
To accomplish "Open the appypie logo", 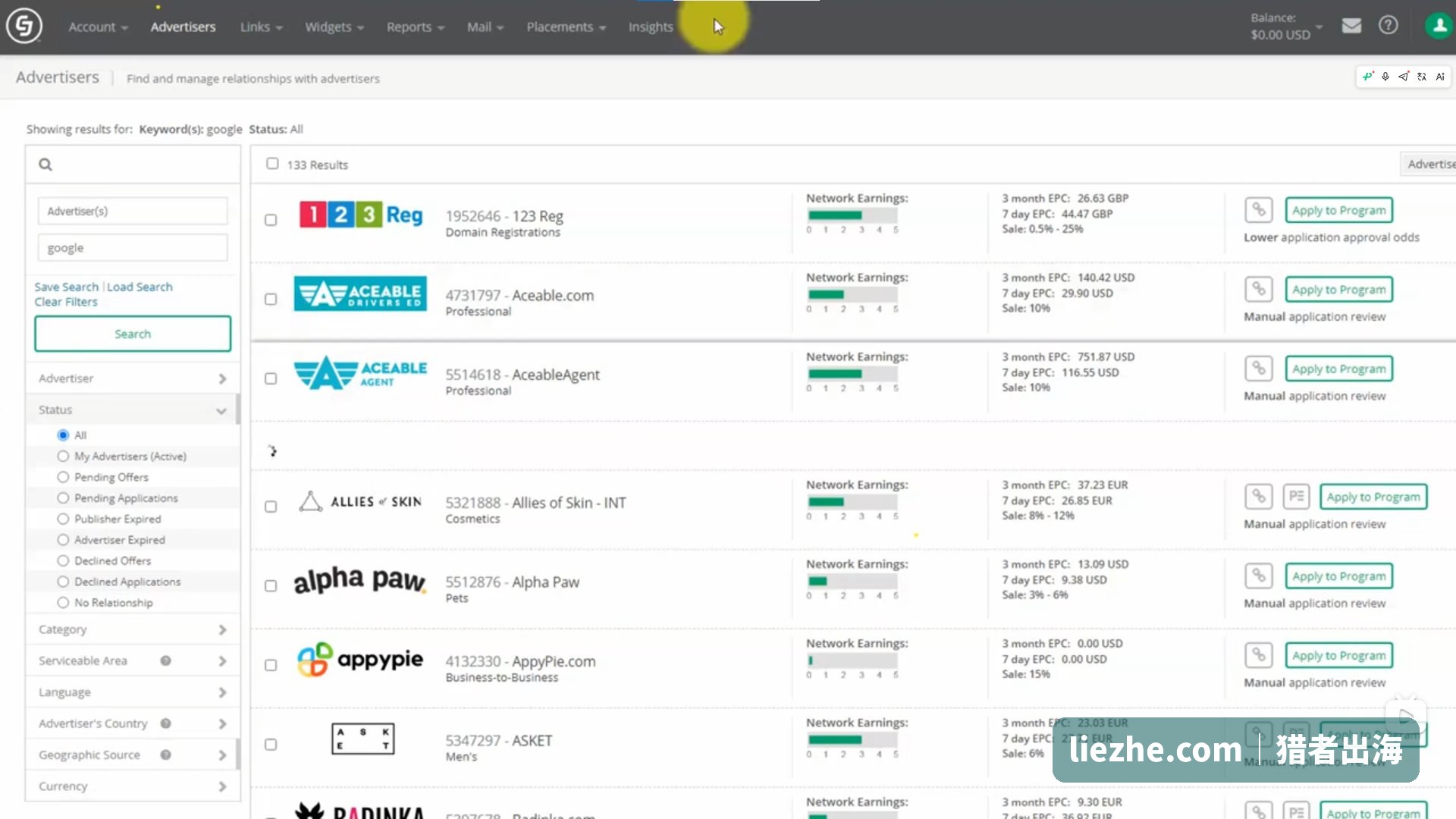I will (x=359, y=660).
